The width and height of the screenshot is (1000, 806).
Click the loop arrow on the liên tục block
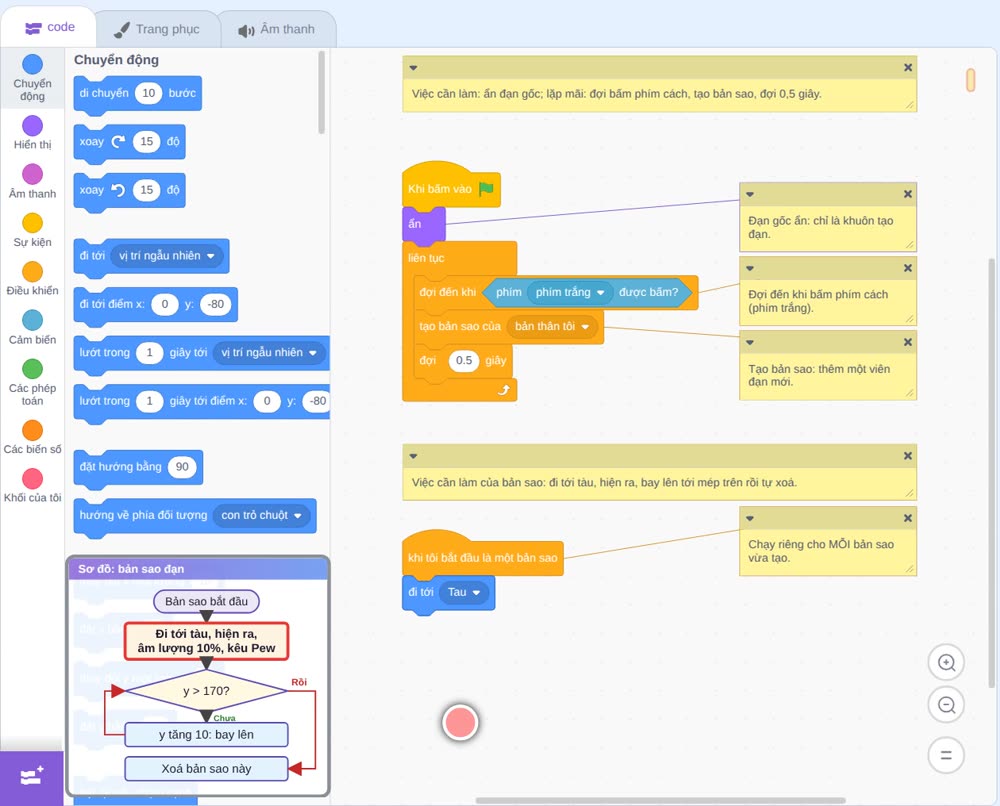504,390
